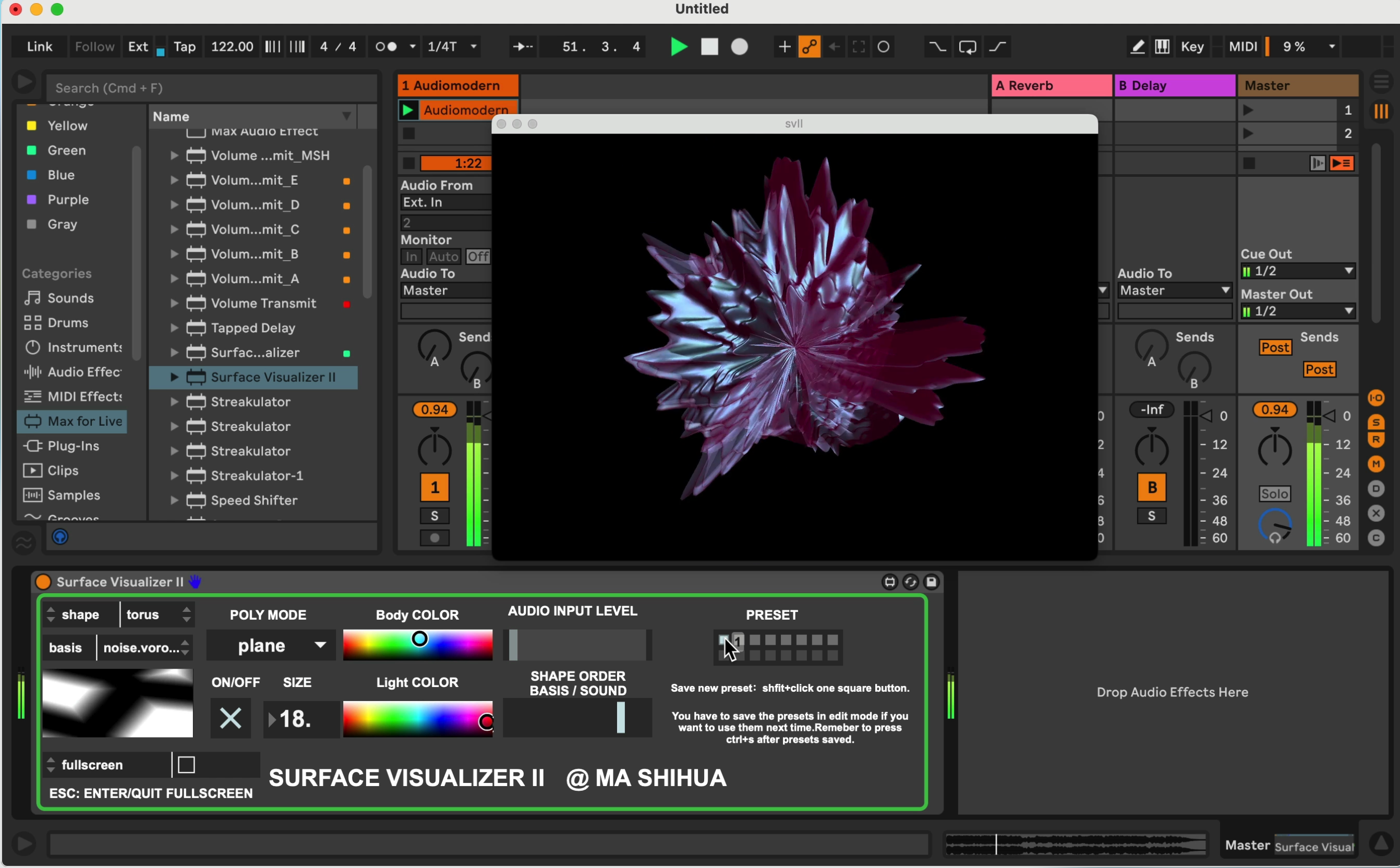The width and height of the screenshot is (1400, 868).
Task: Open the Plug-Ins browser category
Action: 73,446
